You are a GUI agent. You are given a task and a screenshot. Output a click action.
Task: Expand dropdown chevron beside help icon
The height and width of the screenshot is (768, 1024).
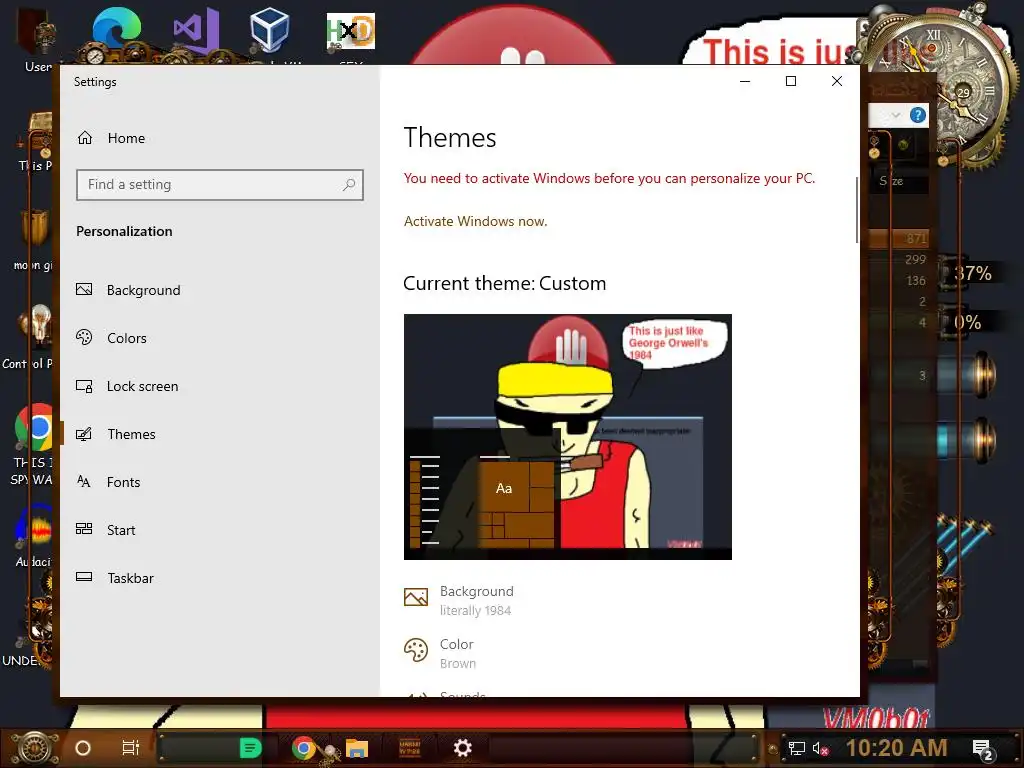point(896,116)
